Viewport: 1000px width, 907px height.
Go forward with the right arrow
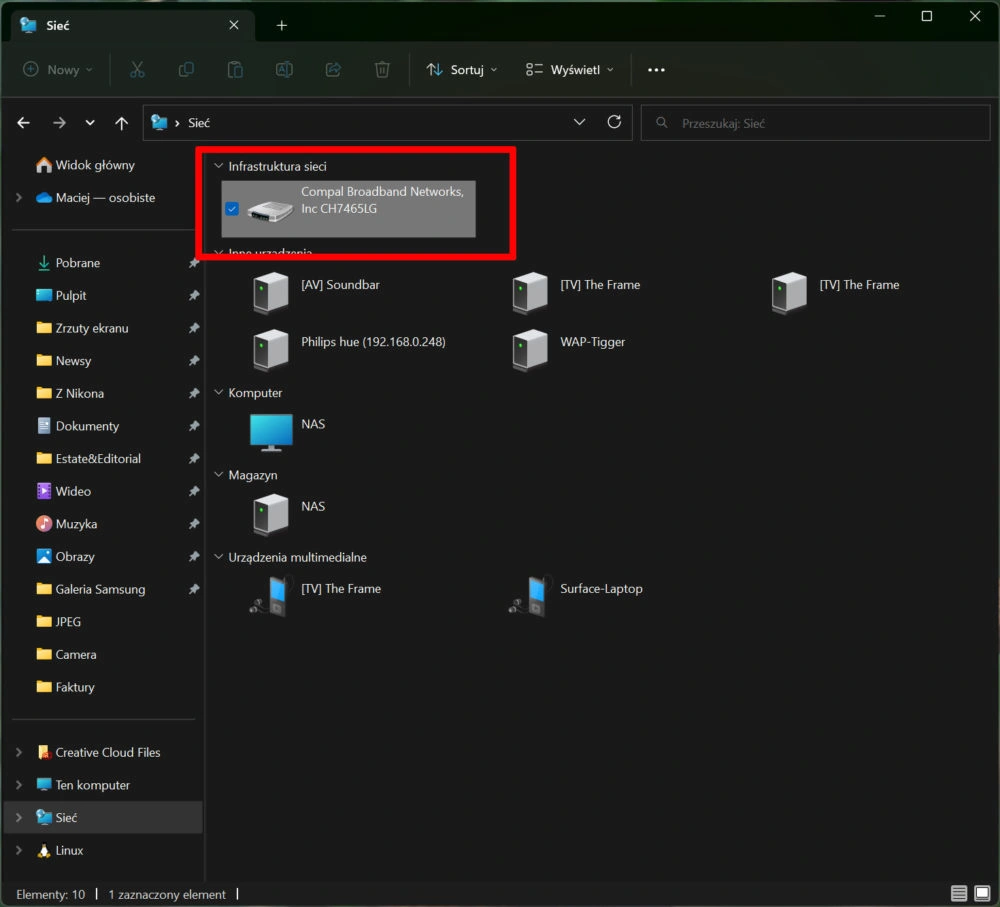pyautogui.click(x=59, y=122)
